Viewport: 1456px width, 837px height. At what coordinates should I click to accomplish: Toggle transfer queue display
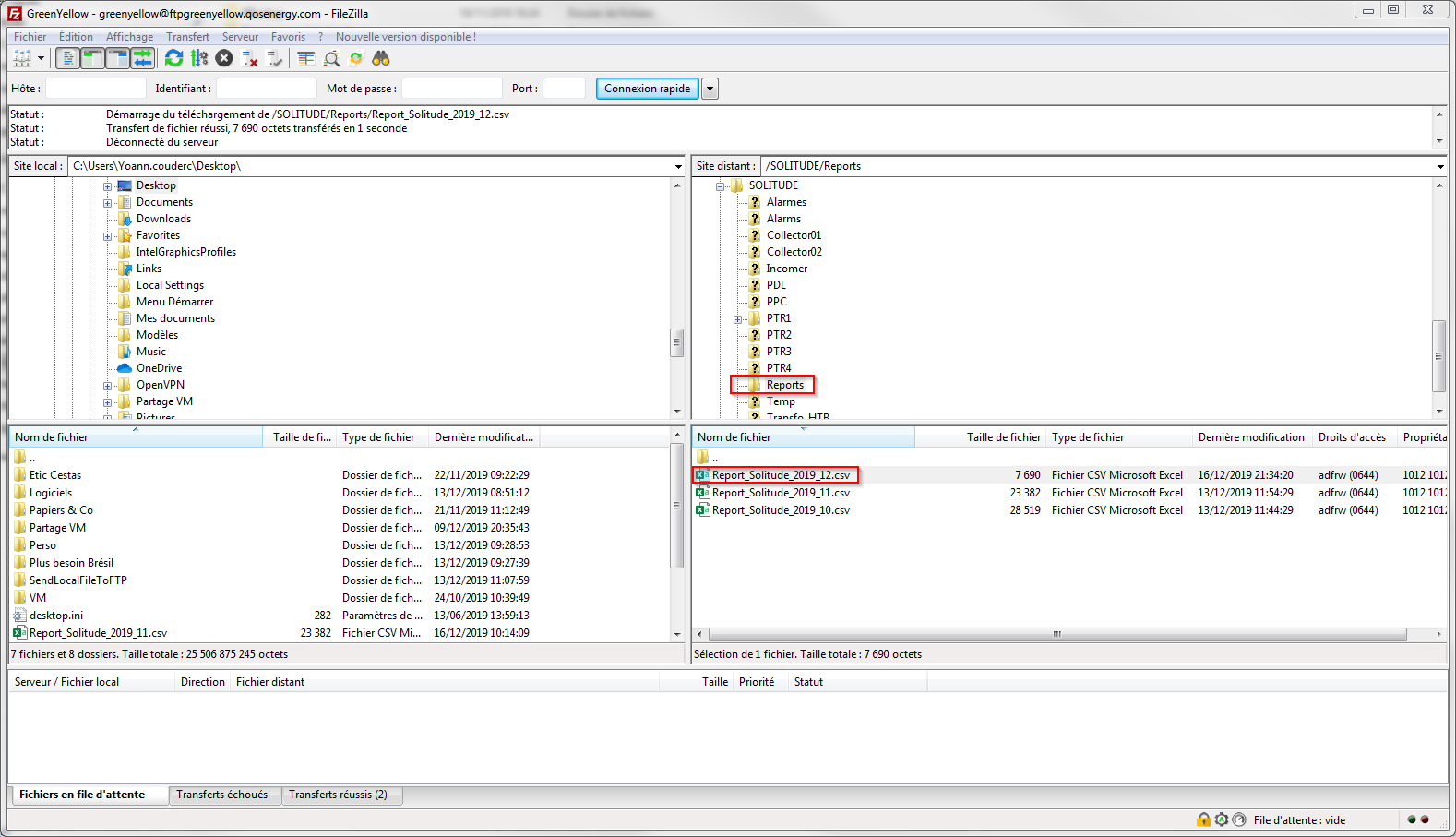(x=142, y=59)
